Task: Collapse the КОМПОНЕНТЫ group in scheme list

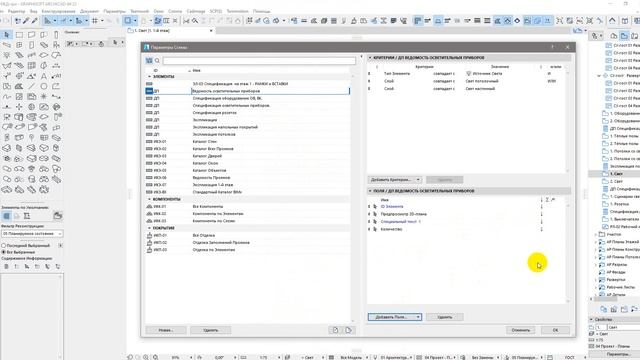Action: point(149,199)
